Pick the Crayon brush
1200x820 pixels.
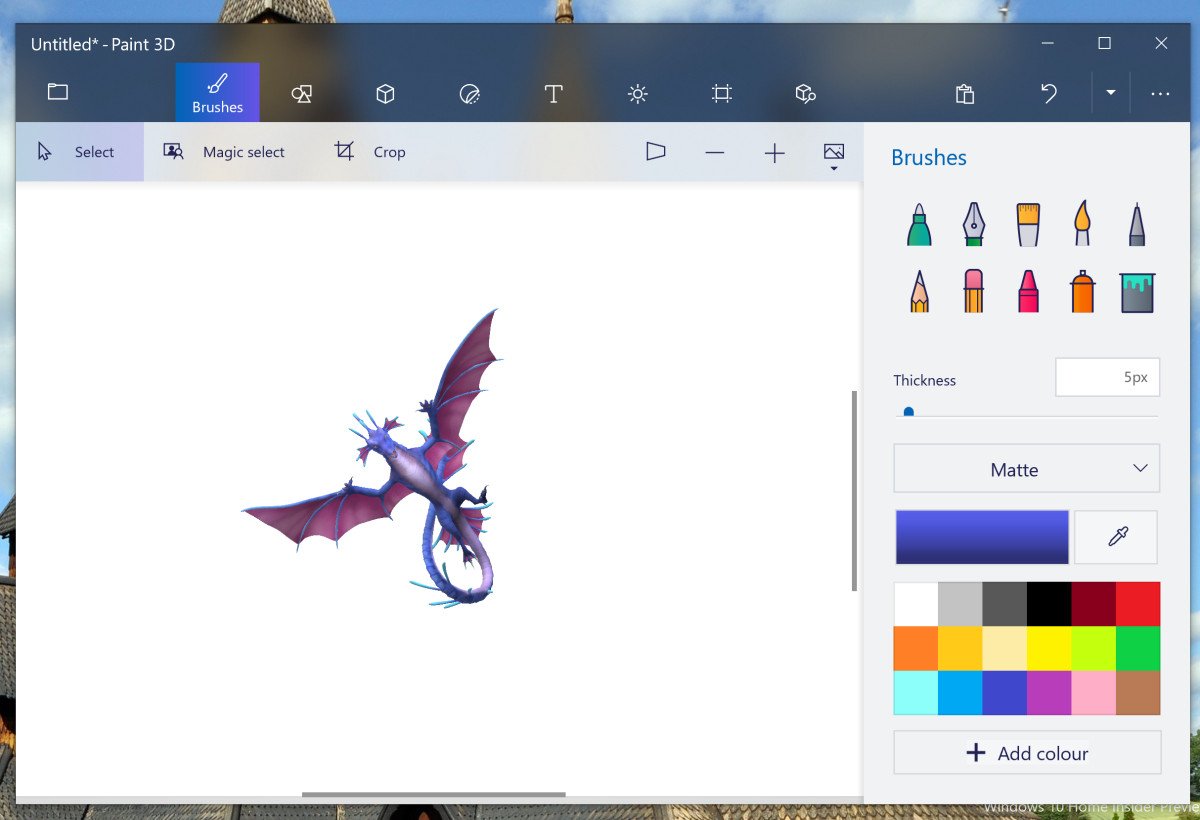pyautogui.click(x=1028, y=292)
